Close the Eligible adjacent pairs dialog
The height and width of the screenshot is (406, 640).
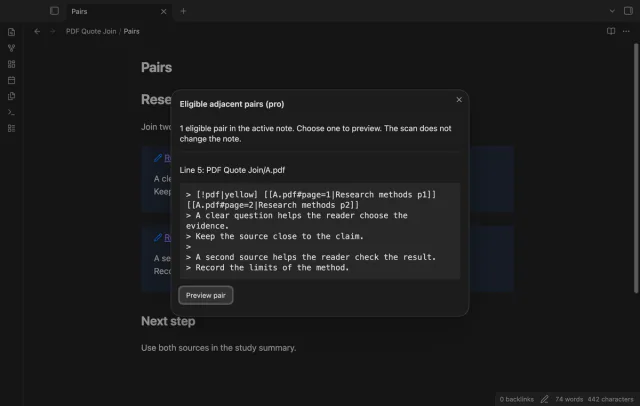[459, 100]
